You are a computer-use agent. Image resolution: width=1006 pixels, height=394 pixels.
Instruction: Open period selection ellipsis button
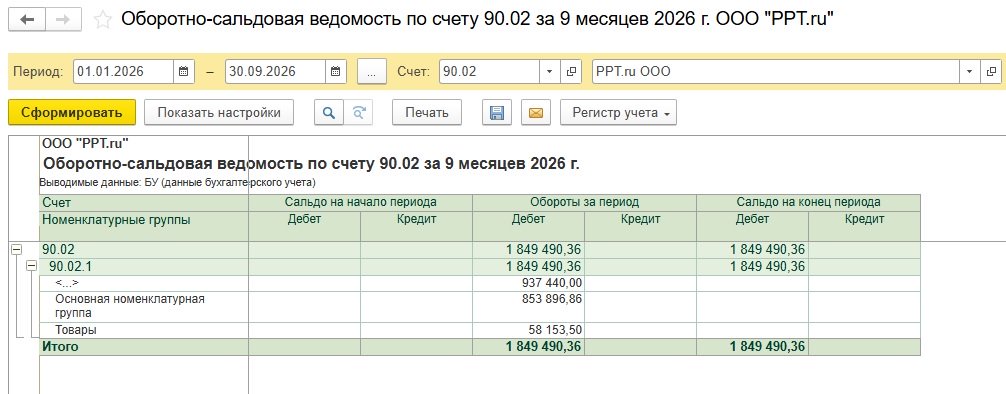point(371,71)
